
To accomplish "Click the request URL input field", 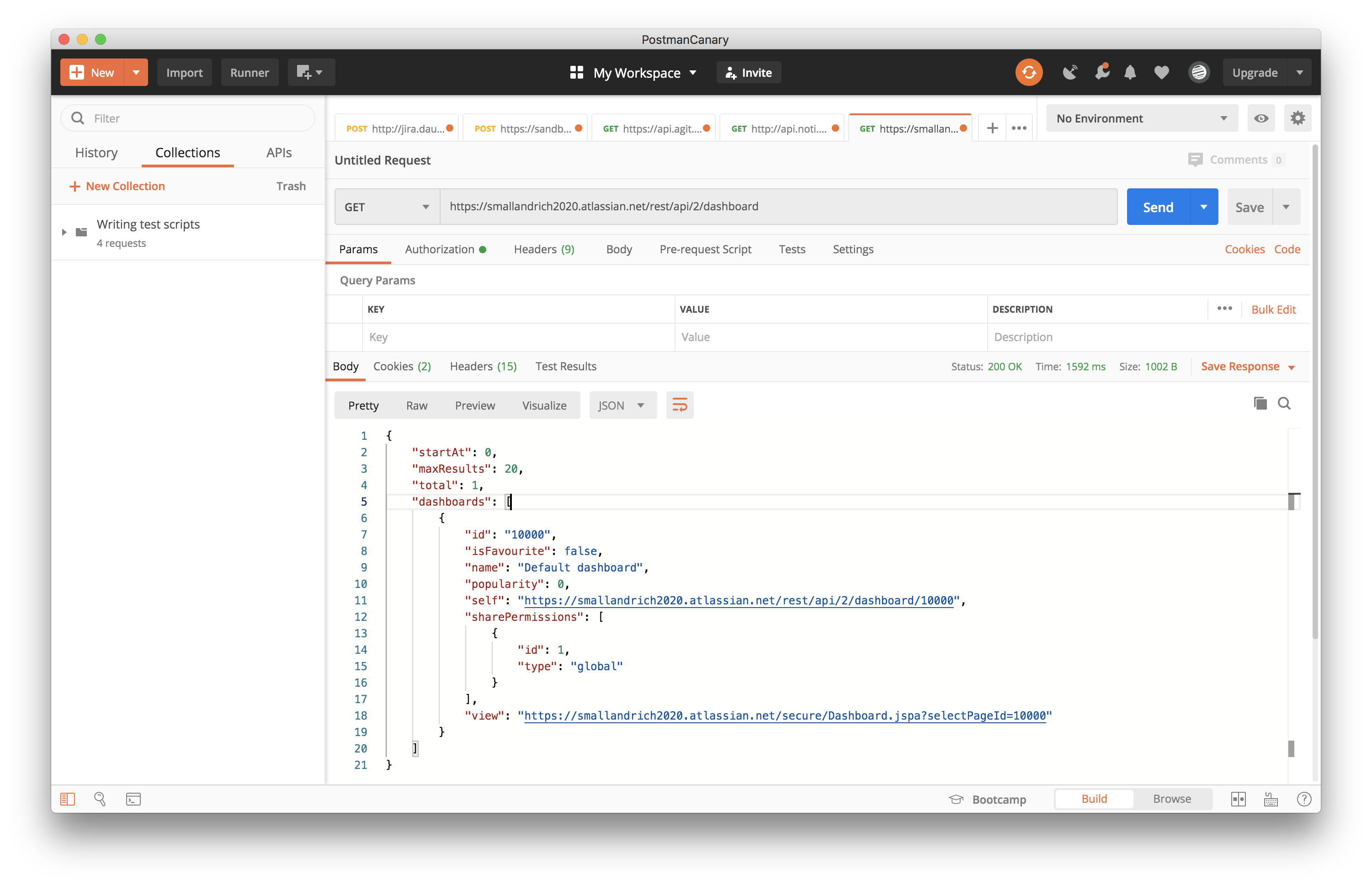I will (x=777, y=207).
